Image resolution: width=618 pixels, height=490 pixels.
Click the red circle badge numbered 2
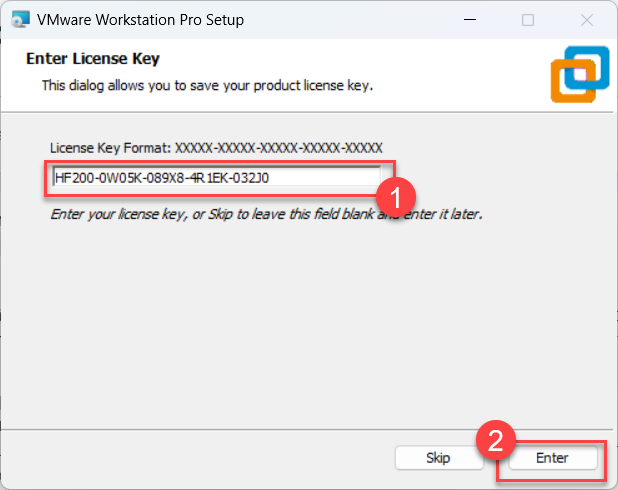pyautogui.click(x=496, y=440)
